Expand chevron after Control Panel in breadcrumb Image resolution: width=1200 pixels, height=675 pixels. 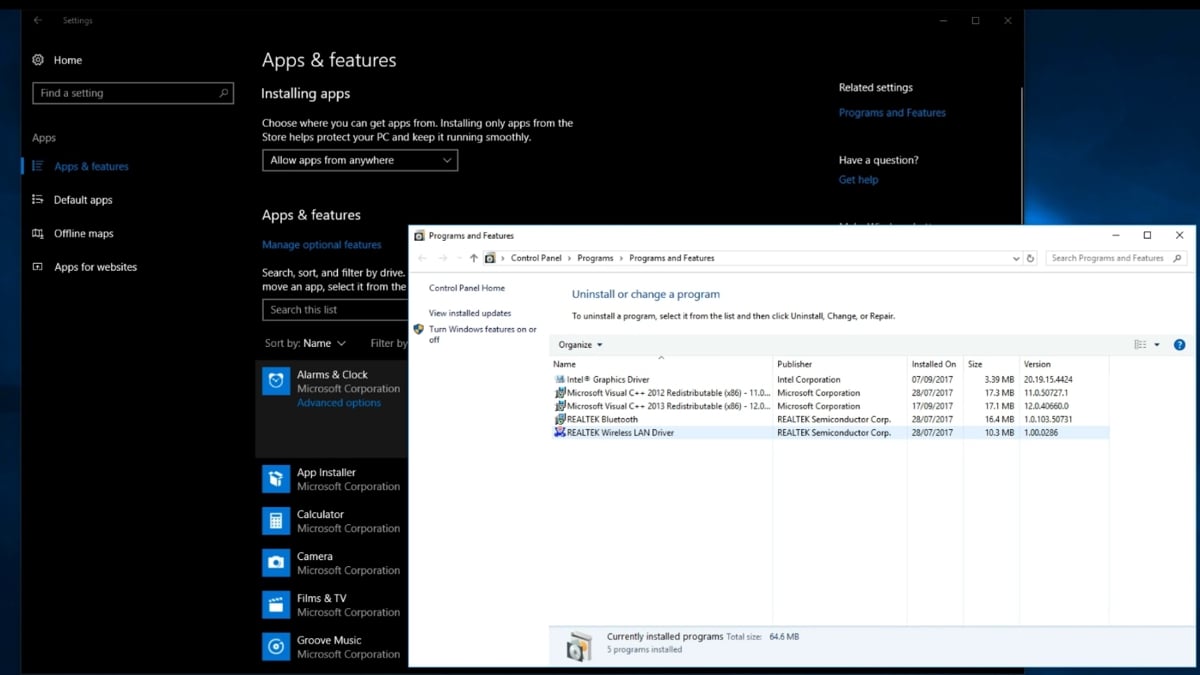(569, 258)
